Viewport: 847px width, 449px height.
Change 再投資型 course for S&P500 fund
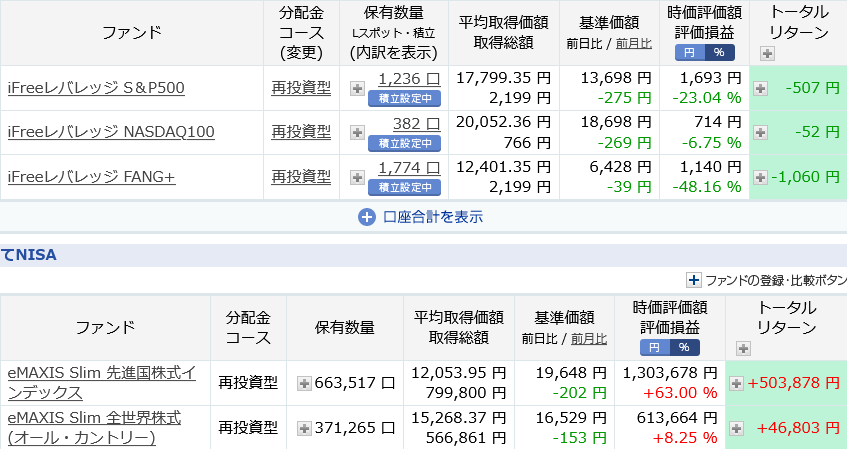pyautogui.click(x=301, y=88)
